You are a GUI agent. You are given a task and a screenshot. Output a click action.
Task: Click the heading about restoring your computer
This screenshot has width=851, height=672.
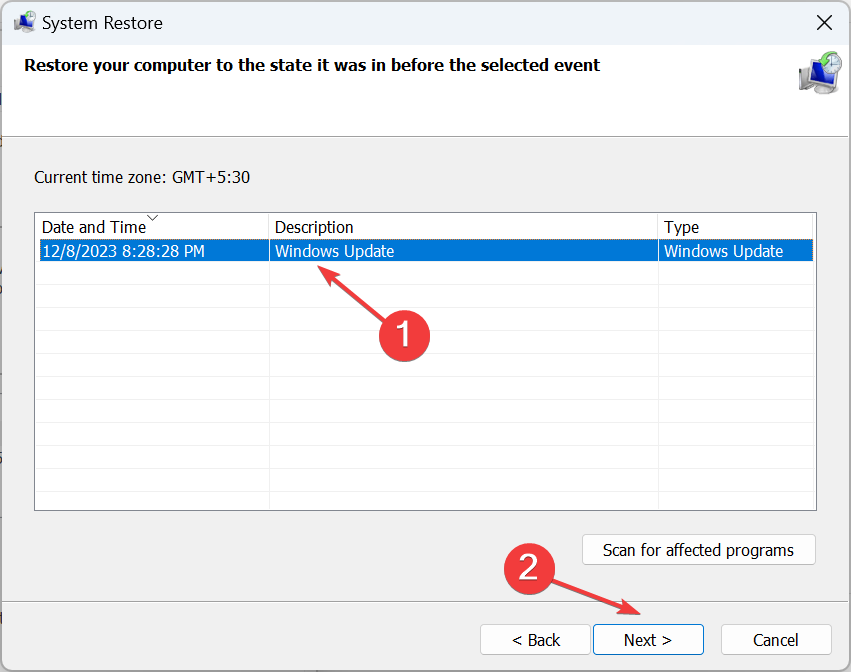click(312, 65)
